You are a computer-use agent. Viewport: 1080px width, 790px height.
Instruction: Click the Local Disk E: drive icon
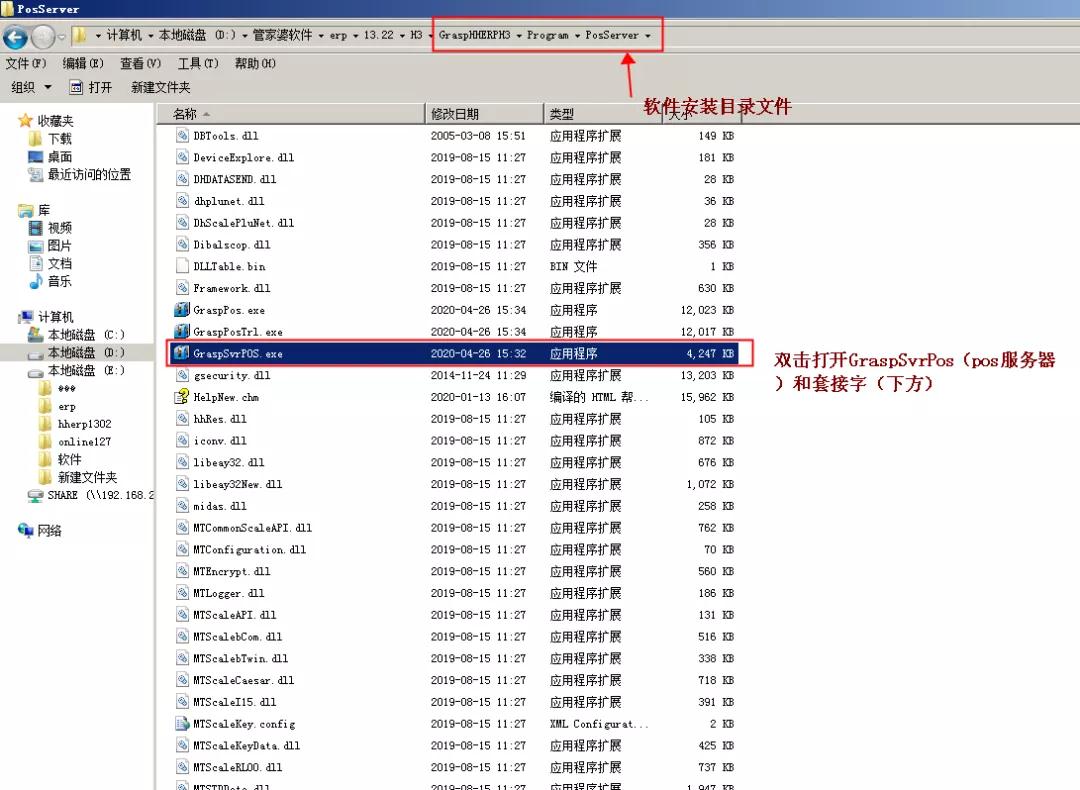click(x=36, y=371)
